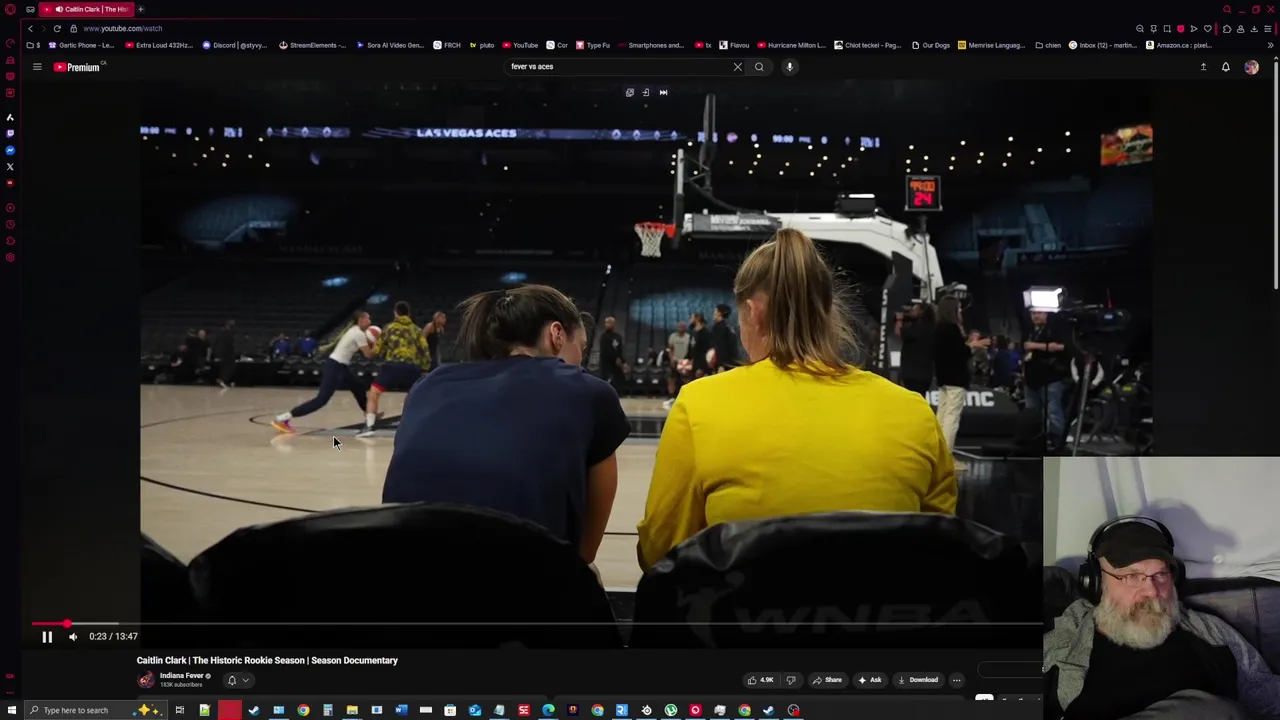Viewport: 1280px width, 720px height.
Task: Open the YouTube guide hamburger menu
Action: pos(37,67)
